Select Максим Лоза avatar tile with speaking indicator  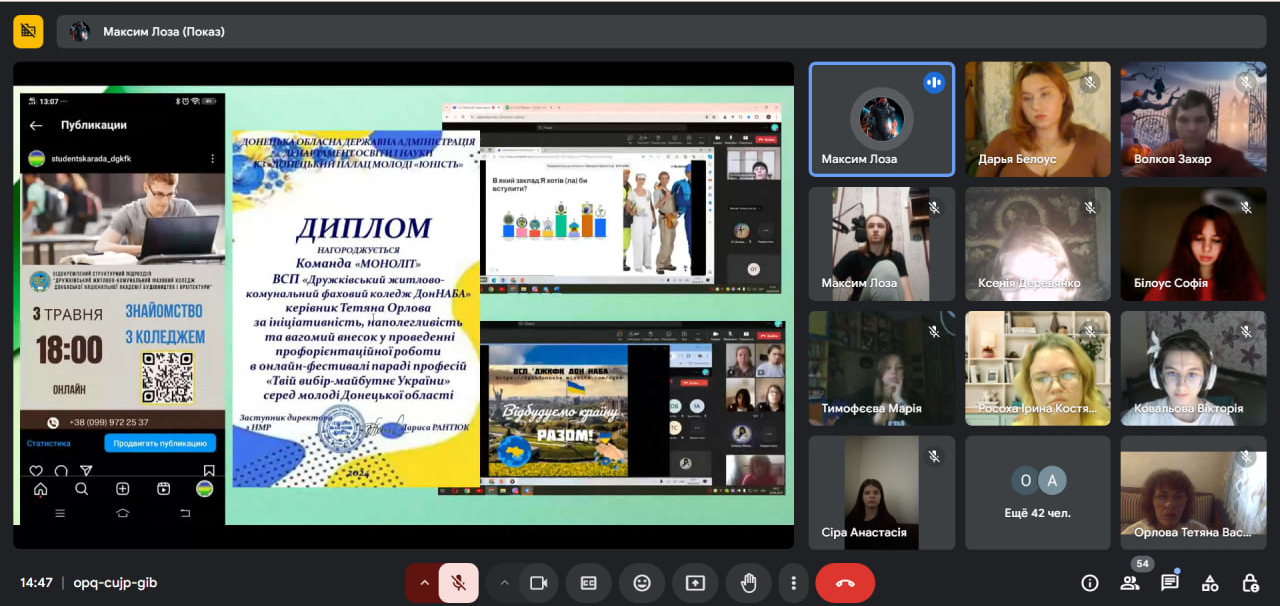(x=881, y=119)
